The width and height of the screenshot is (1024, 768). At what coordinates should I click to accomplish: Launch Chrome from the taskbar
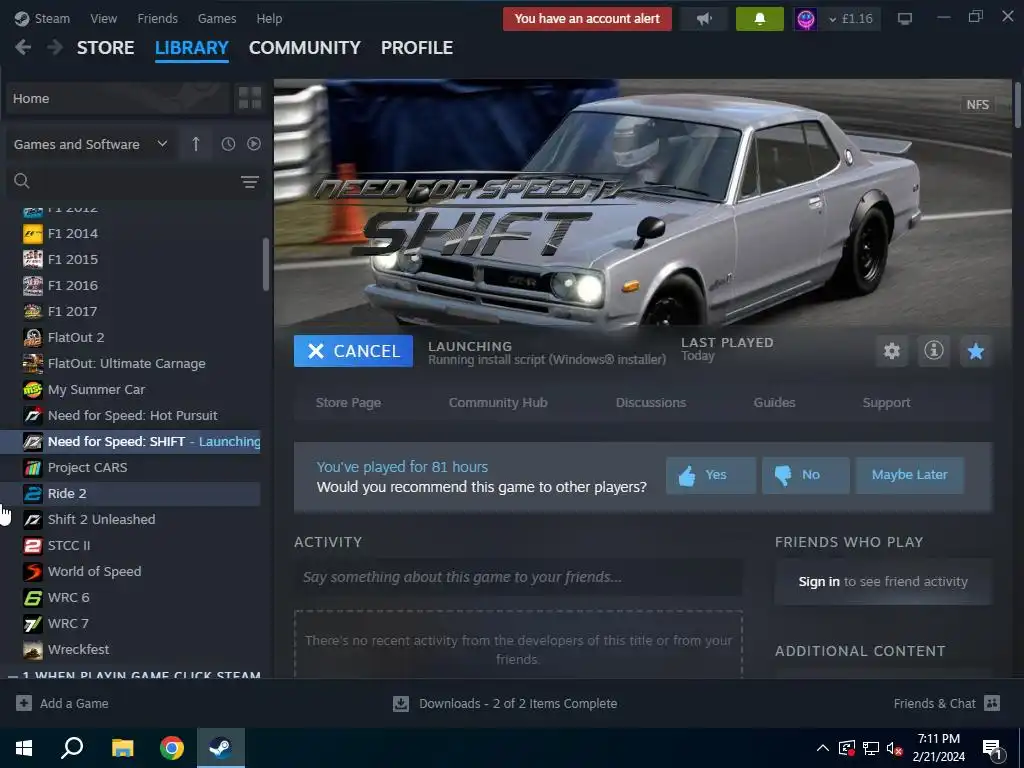(x=172, y=748)
